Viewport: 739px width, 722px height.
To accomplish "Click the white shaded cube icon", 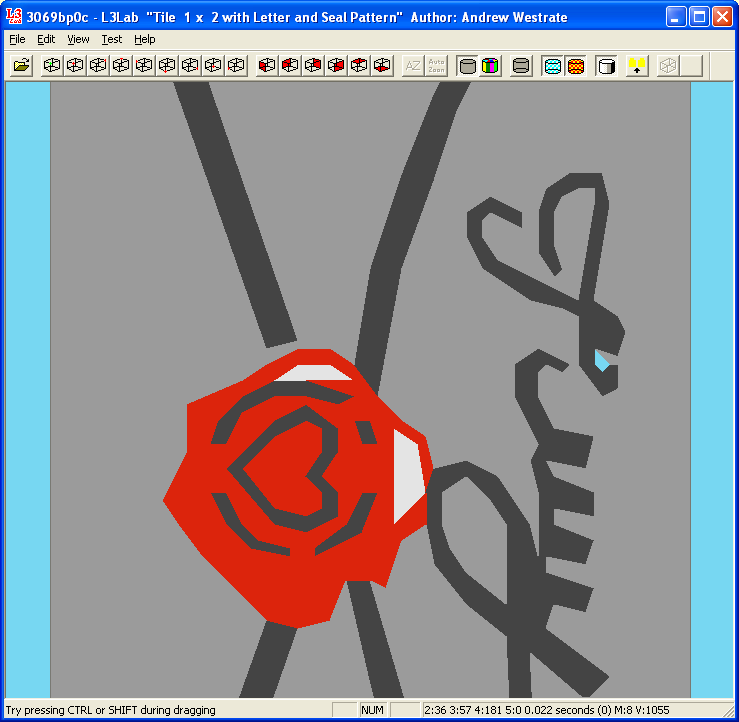I will (x=605, y=66).
